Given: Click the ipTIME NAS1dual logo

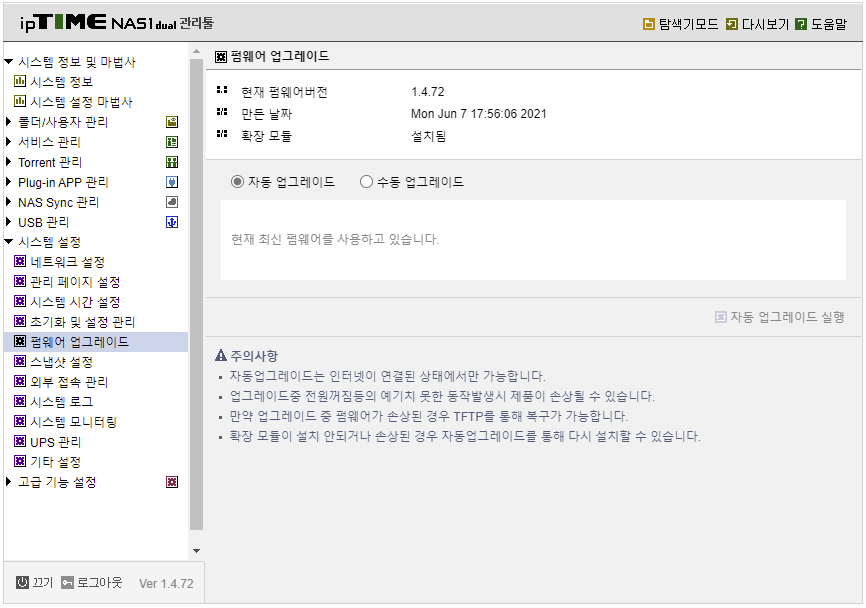Looking at the screenshot, I should (x=117, y=23).
